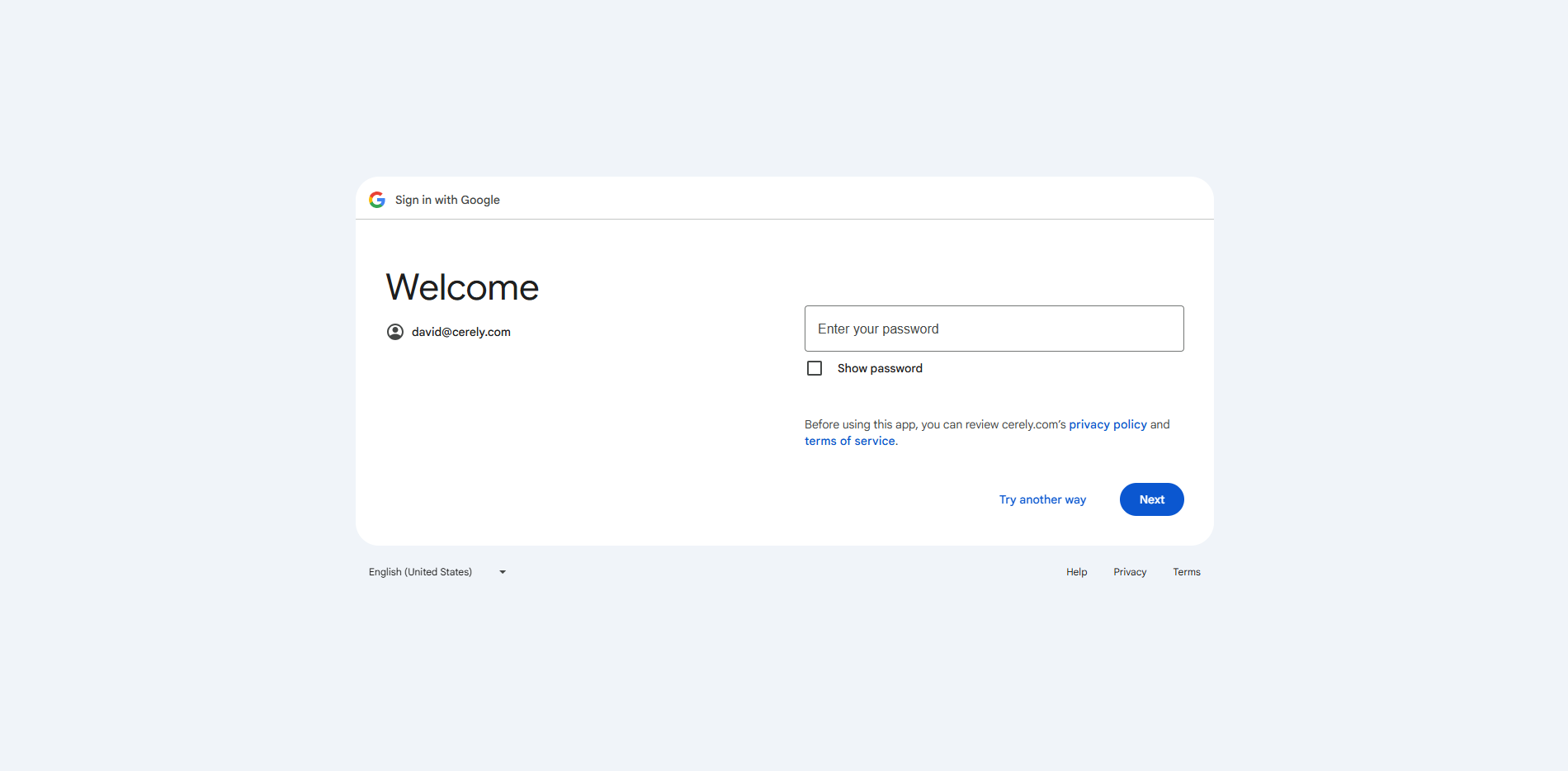Click the Show password label text
The image size is (1568, 771).
[880, 368]
